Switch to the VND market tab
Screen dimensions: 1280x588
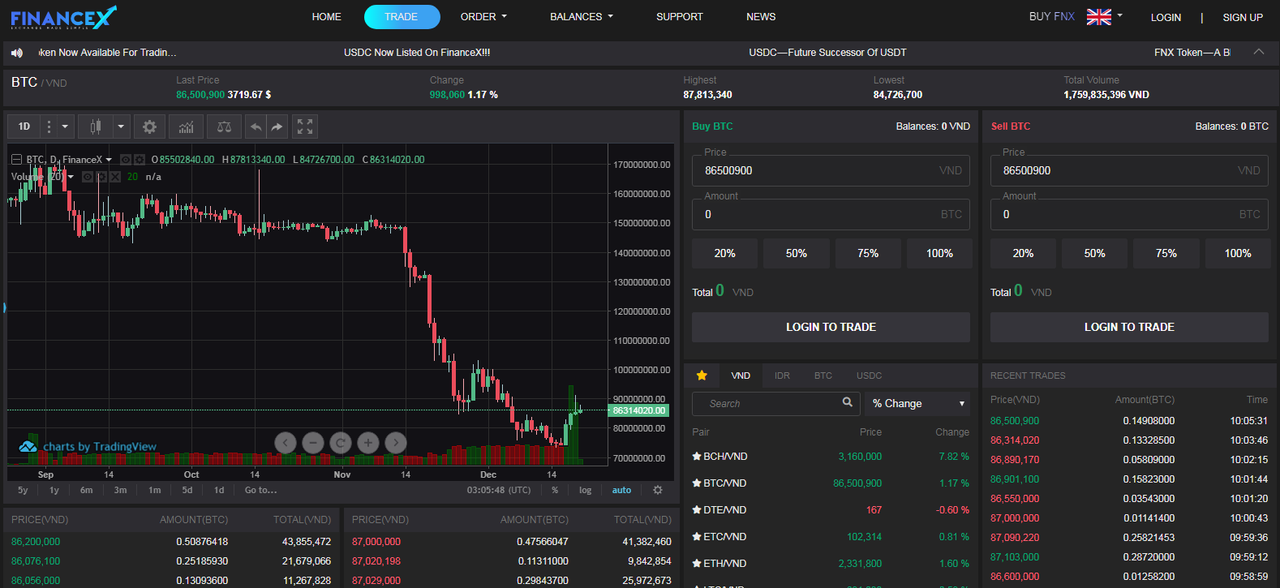pos(740,376)
